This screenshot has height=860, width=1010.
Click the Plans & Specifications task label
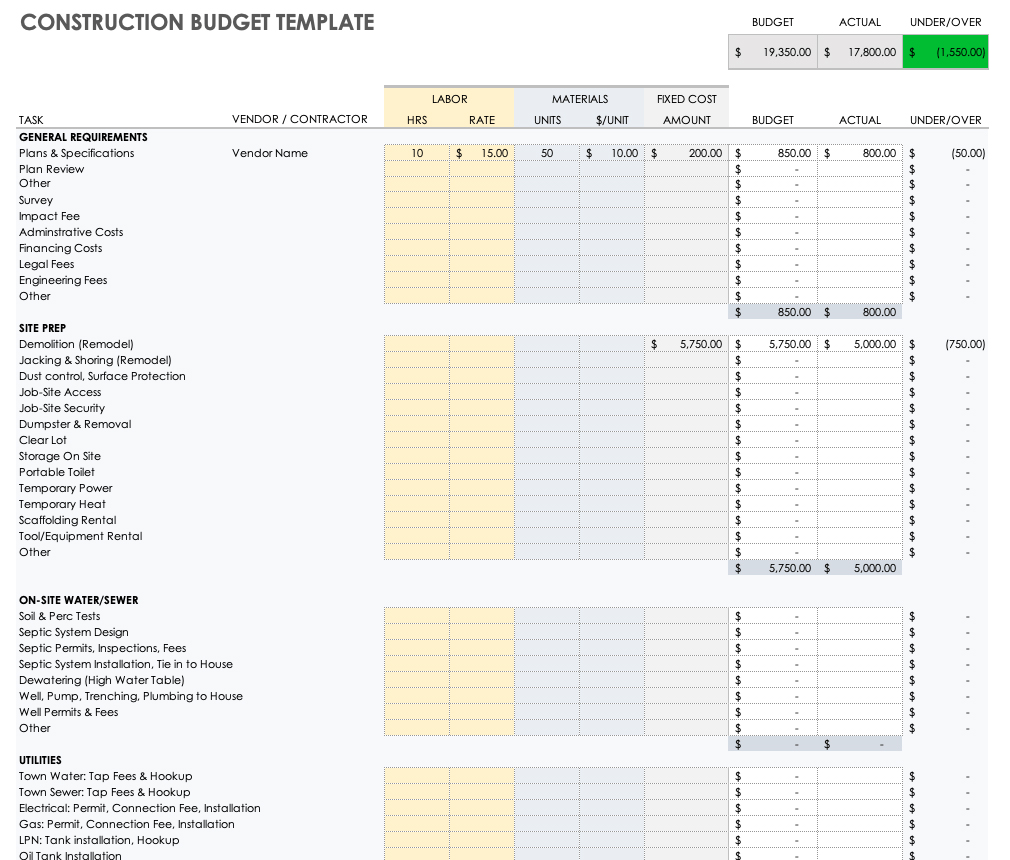(x=76, y=153)
